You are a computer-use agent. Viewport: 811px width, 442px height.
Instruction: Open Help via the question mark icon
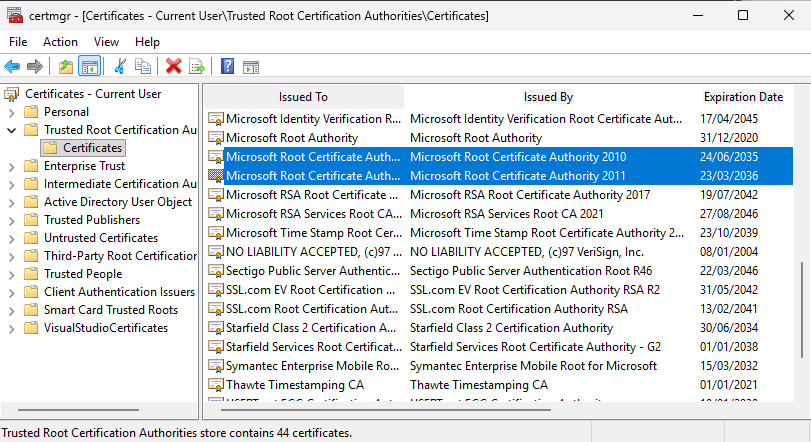pyautogui.click(x=228, y=66)
